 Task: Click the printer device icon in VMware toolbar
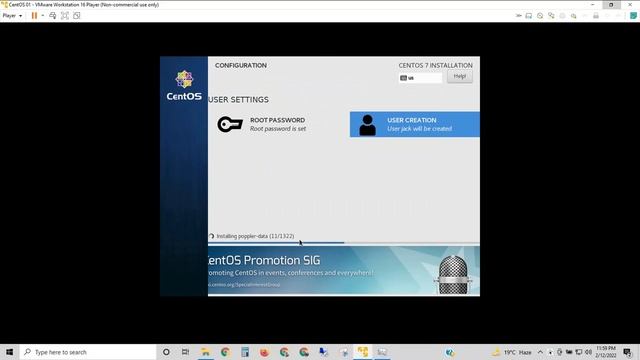(596, 16)
